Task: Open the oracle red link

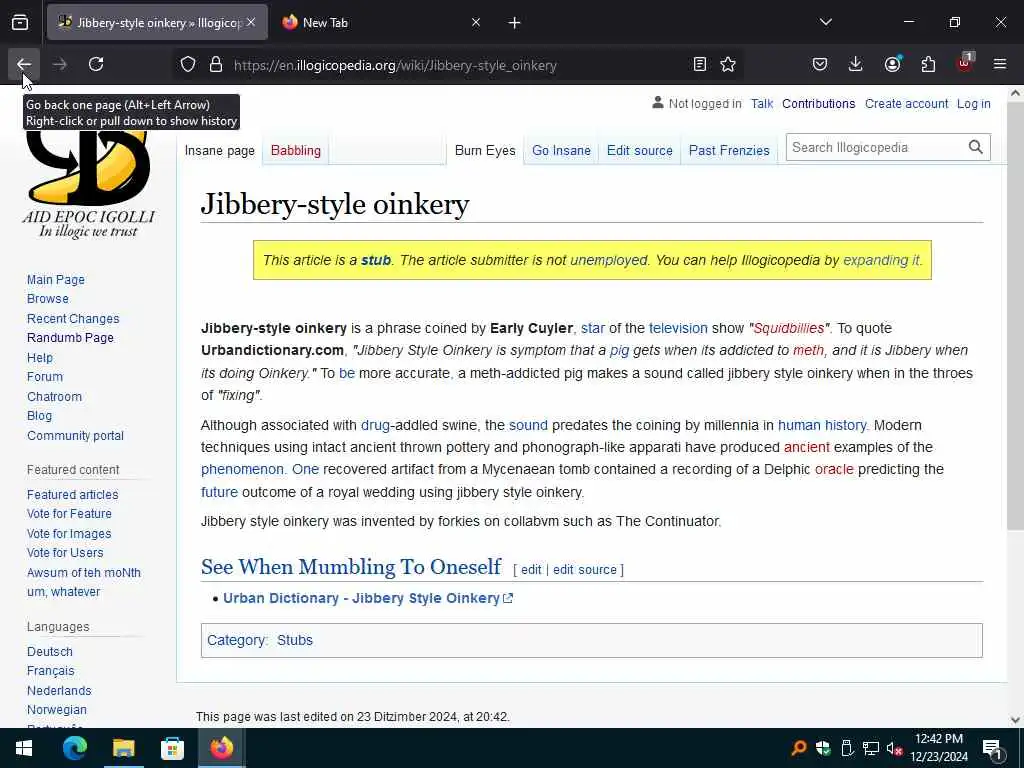Action: coord(834,469)
